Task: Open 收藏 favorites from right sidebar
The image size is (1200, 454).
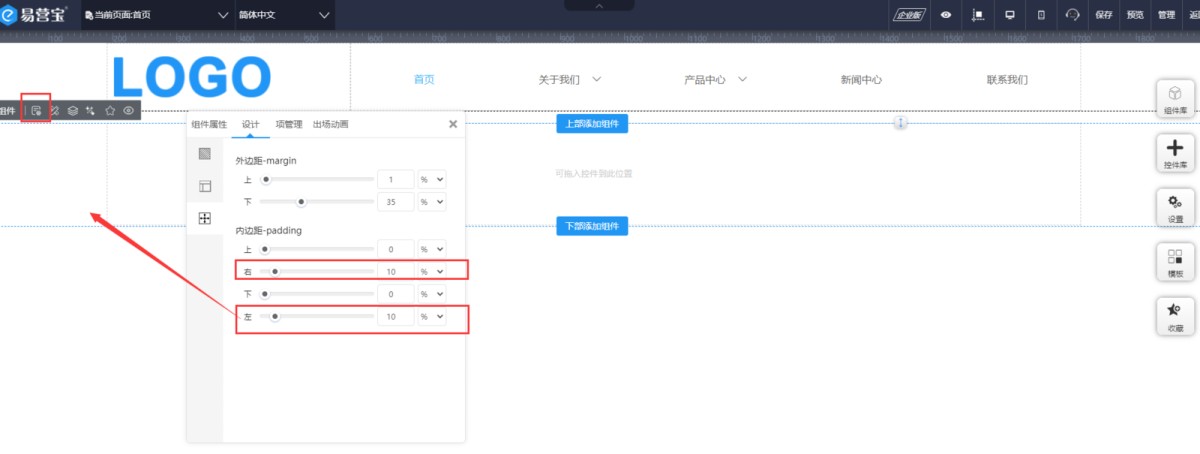Action: coord(1175,316)
